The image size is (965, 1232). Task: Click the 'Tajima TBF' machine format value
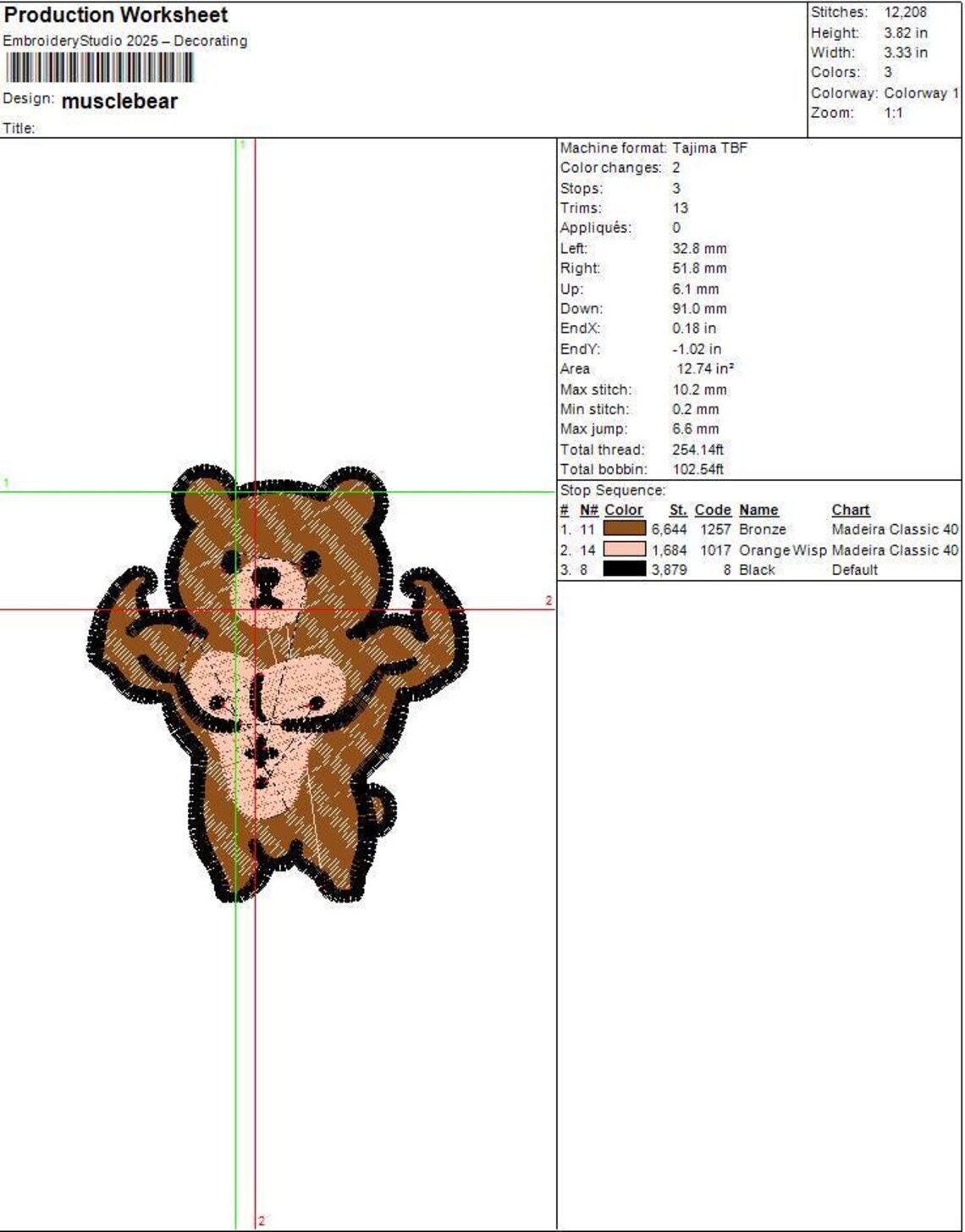tap(709, 148)
